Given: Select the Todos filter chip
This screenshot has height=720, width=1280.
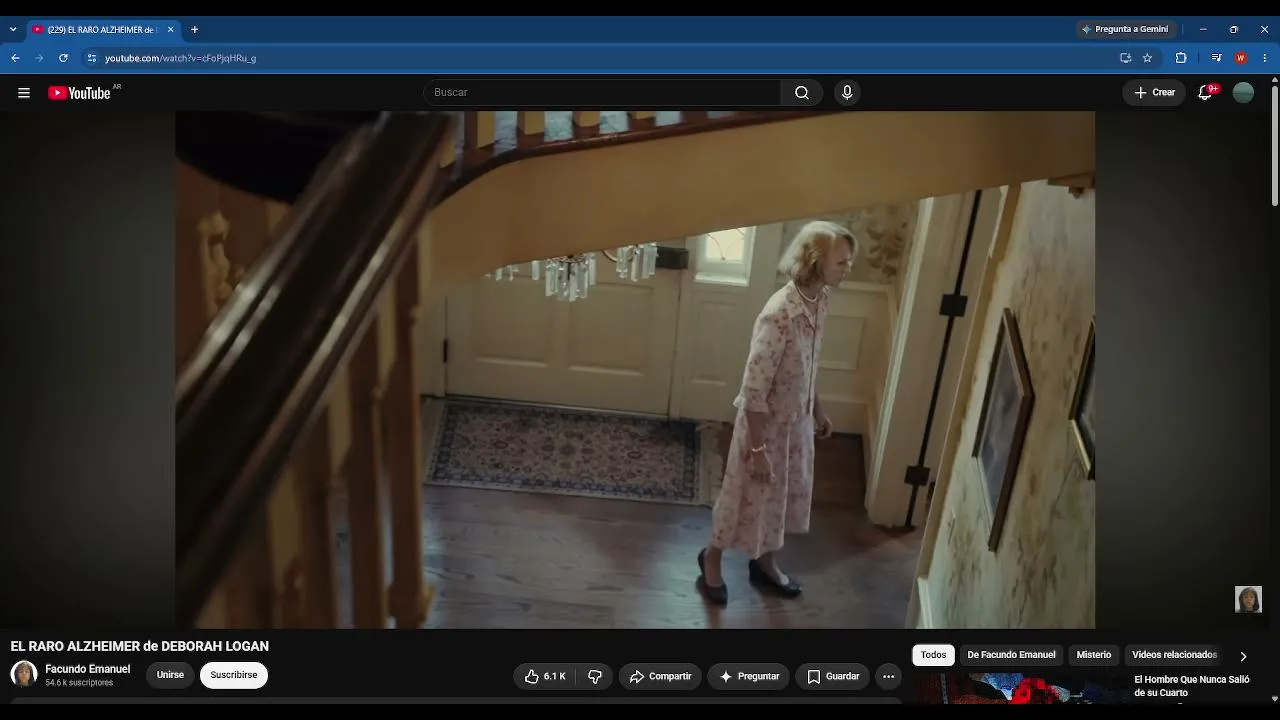Looking at the screenshot, I should tap(933, 656).
